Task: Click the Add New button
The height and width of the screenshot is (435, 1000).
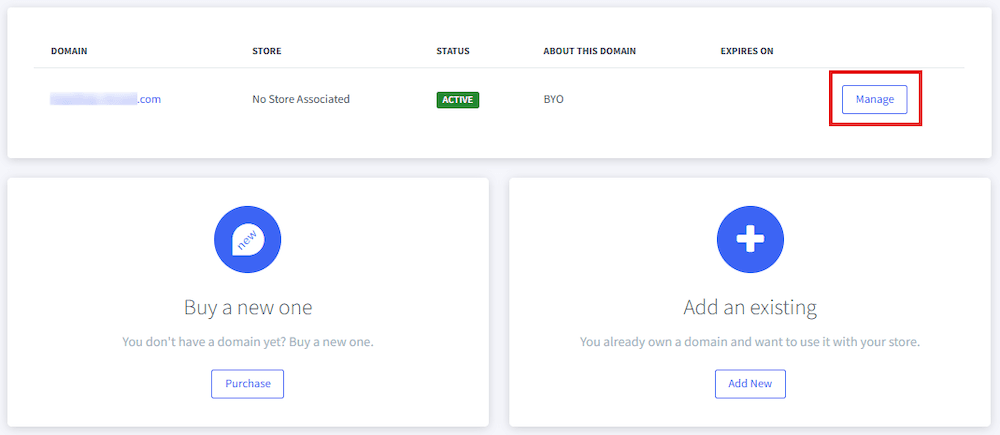Action: (x=750, y=384)
